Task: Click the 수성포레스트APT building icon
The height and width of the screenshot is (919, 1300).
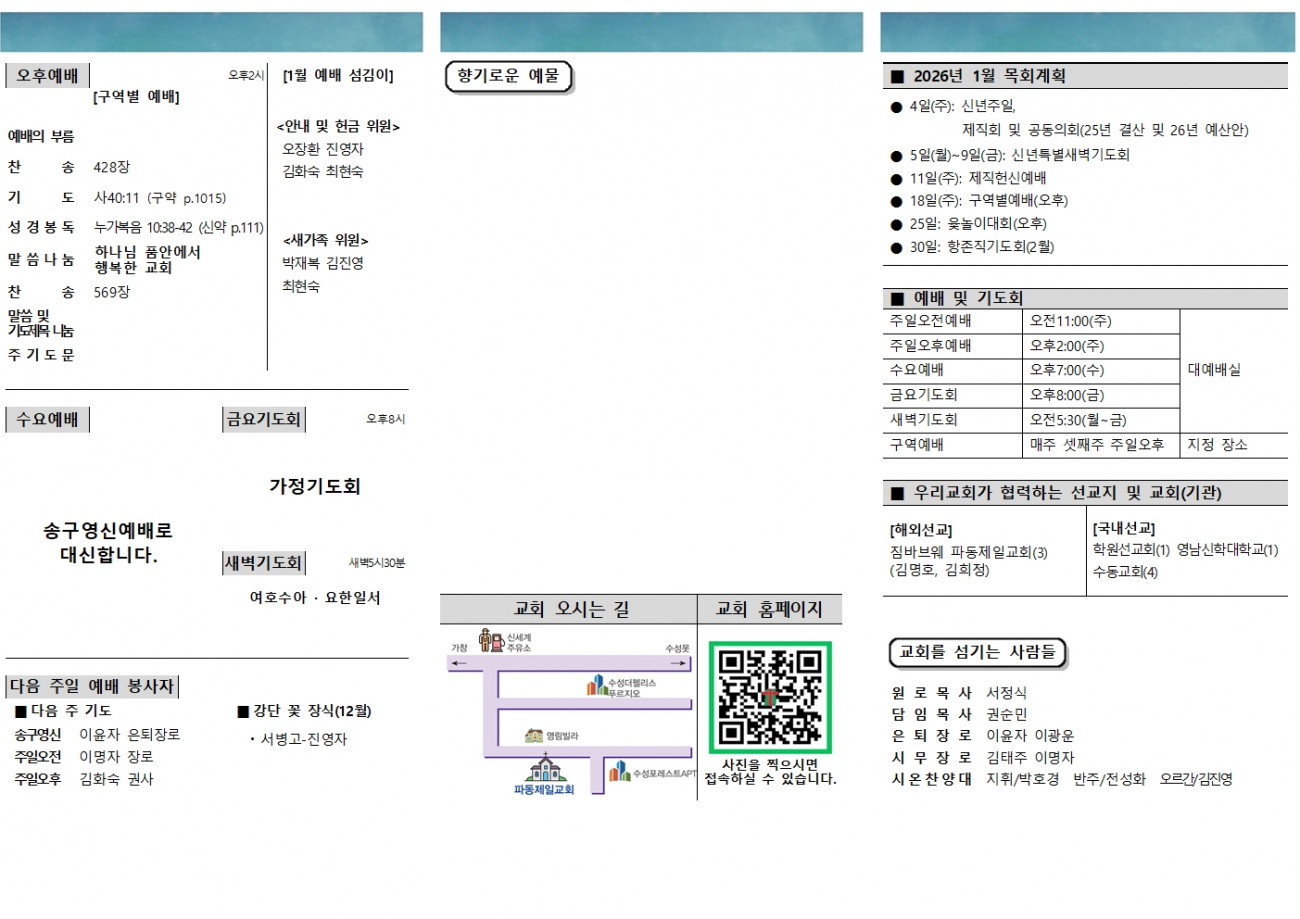Action: point(620,771)
